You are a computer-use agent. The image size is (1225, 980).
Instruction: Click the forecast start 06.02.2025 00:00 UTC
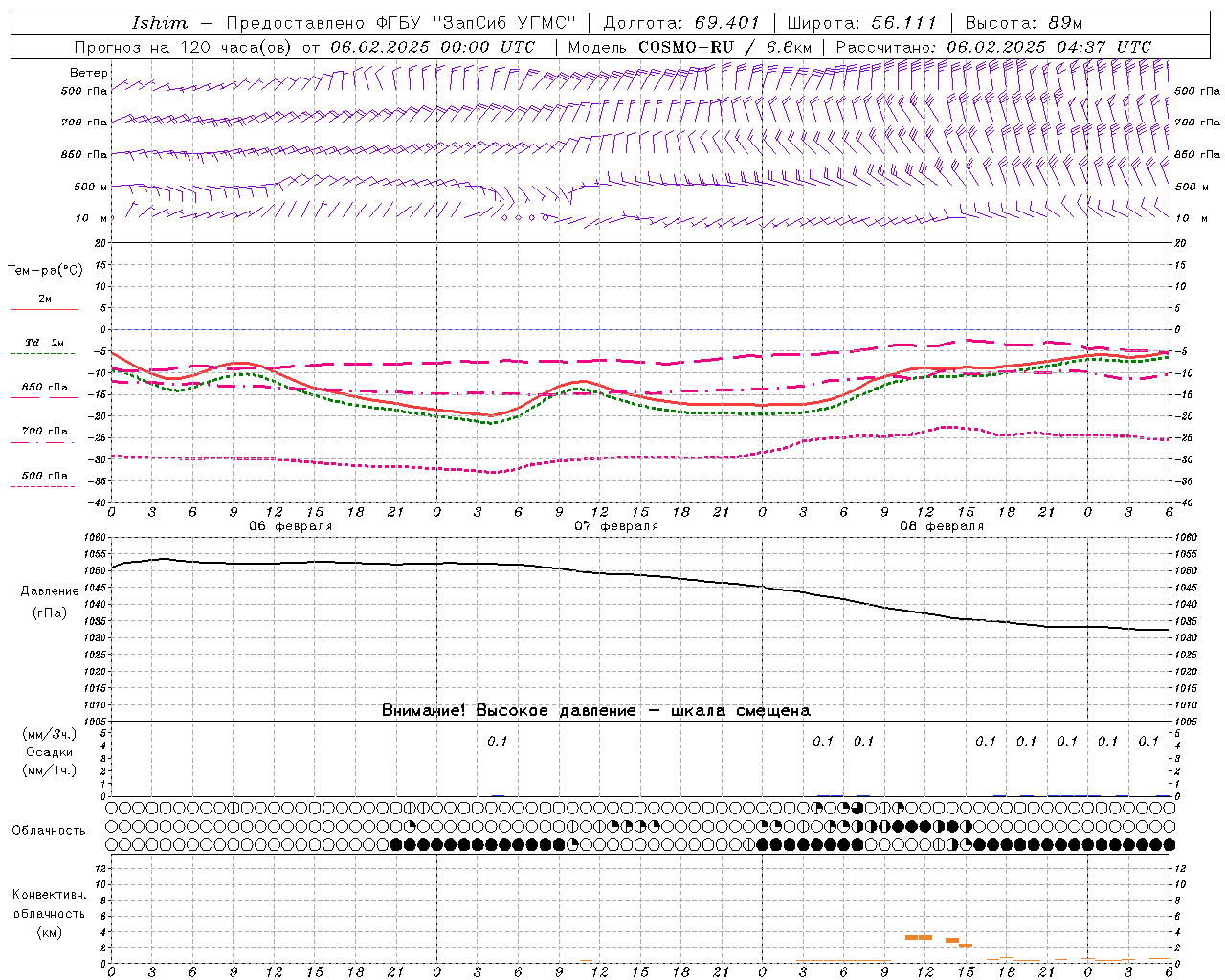(433, 47)
